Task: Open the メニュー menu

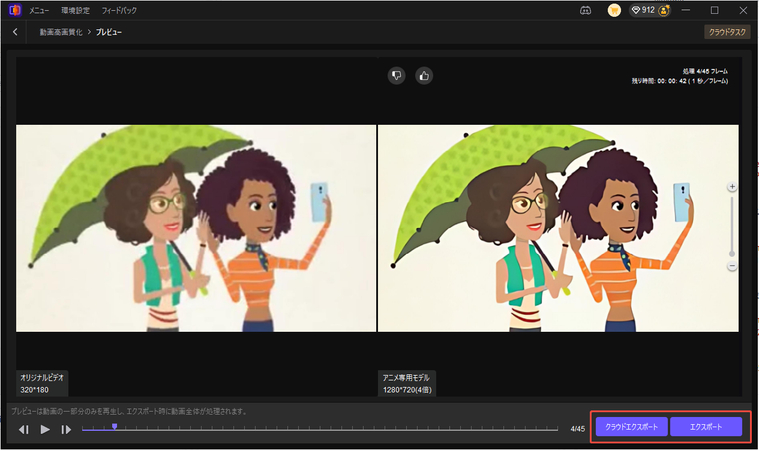Action: click(x=40, y=10)
